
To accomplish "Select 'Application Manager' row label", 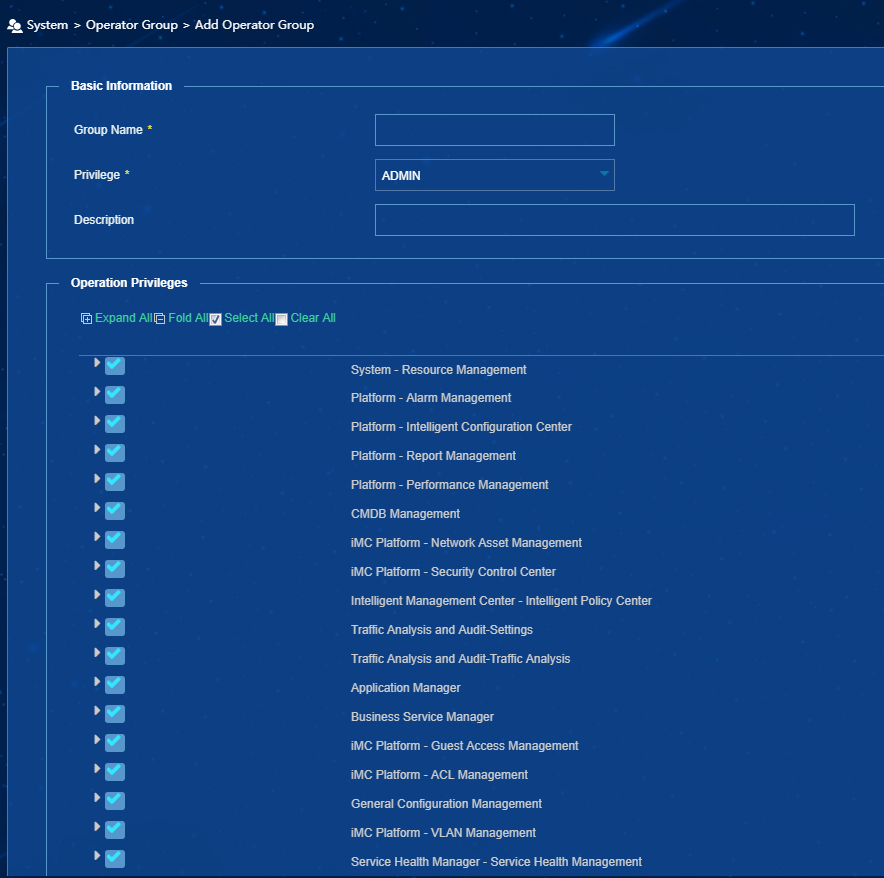I will coord(405,688).
